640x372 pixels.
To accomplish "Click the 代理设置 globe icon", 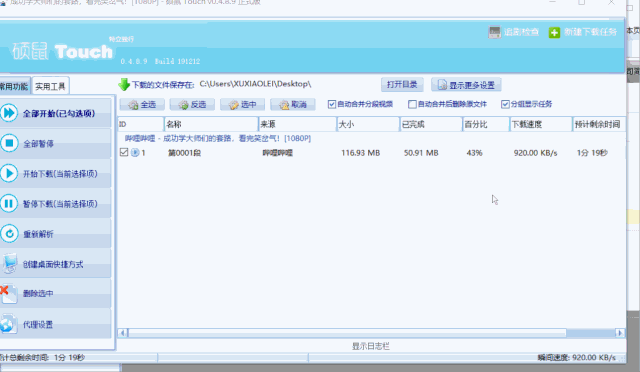I will click(x=8, y=324).
